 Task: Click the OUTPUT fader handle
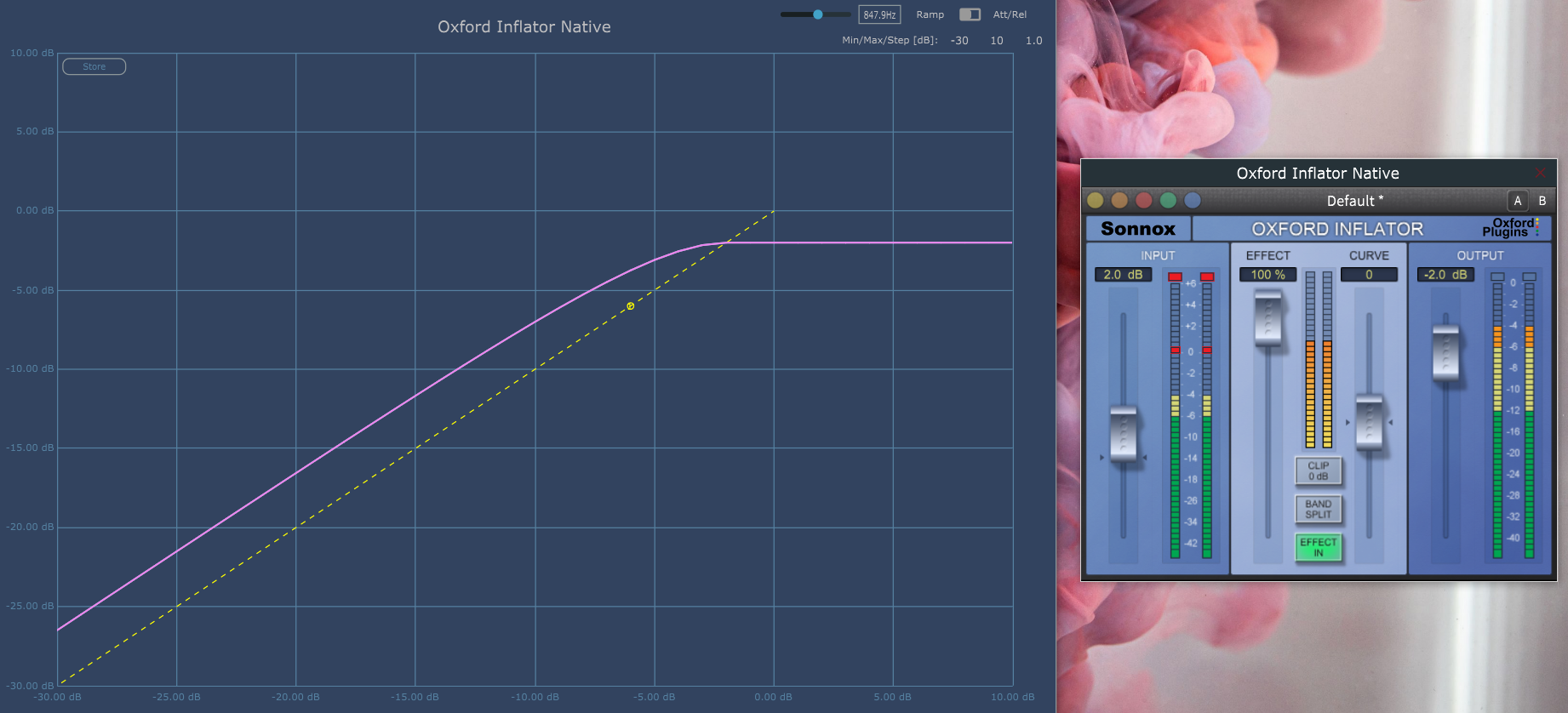click(x=1445, y=353)
